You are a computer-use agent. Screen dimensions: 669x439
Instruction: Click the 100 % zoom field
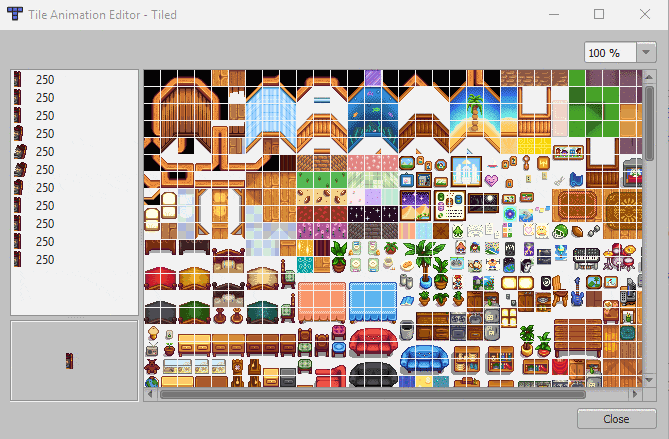click(611, 52)
